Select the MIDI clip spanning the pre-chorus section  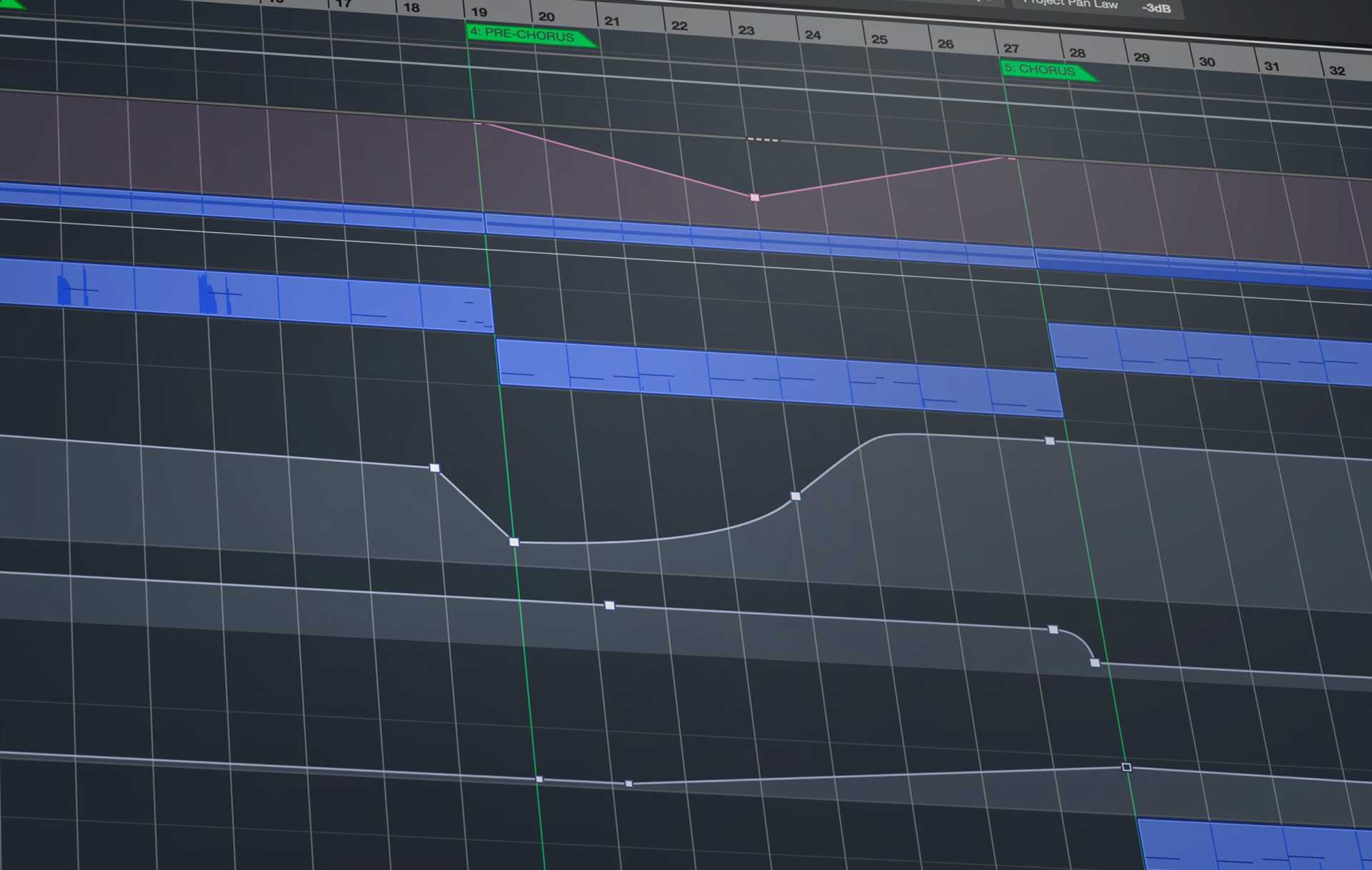pyautogui.click(x=778, y=377)
